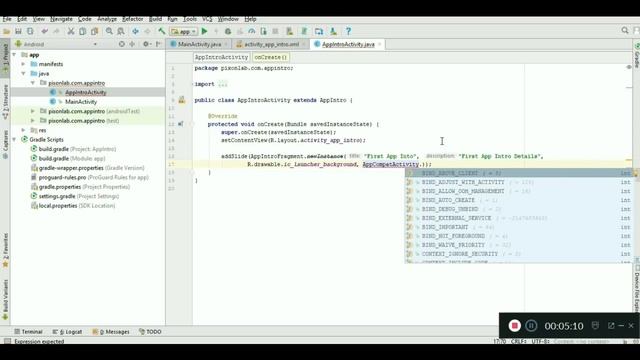Image resolution: width=640 pixels, height=360 pixels.
Task: Click the Cut scissors icon
Action: pyautogui.click(x=71, y=31)
